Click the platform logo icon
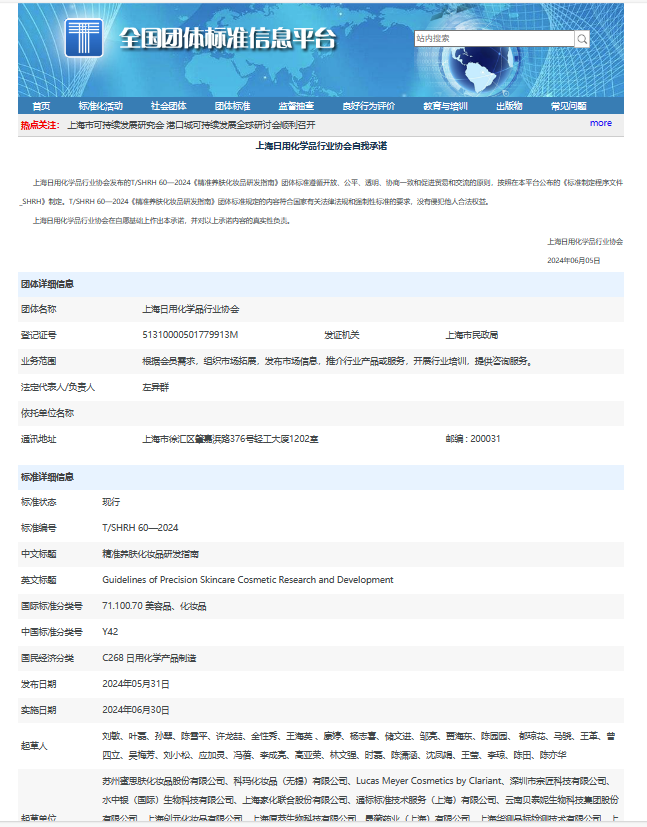The image size is (647, 827). [x=84, y=37]
